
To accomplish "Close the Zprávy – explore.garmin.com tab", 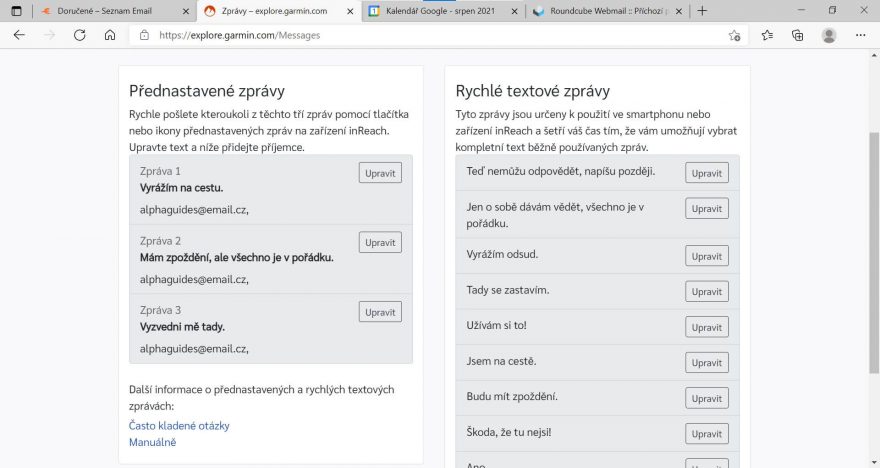I will point(350,11).
